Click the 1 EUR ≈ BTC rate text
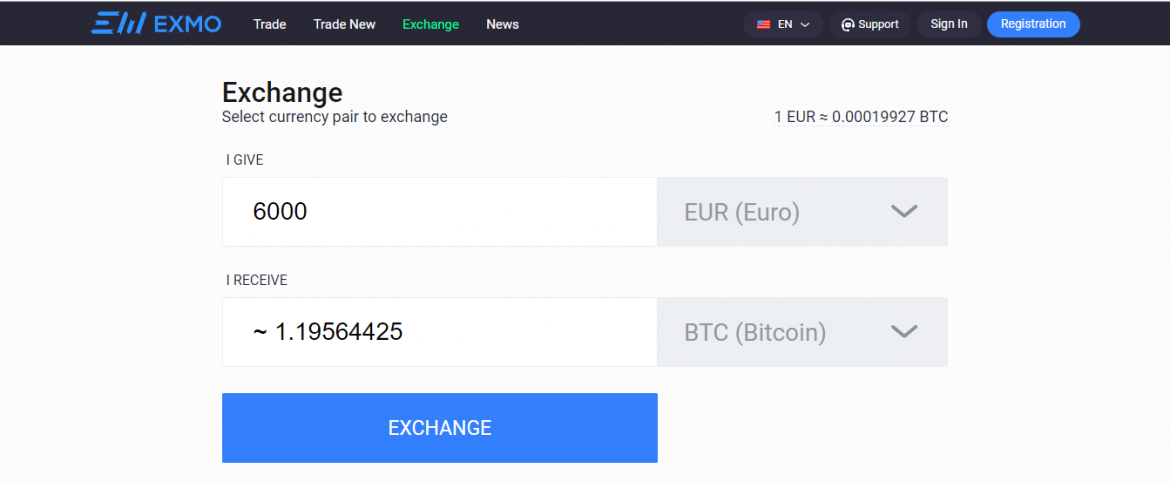The height and width of the screenshot is (482, 1170). (x=860, y=117)
